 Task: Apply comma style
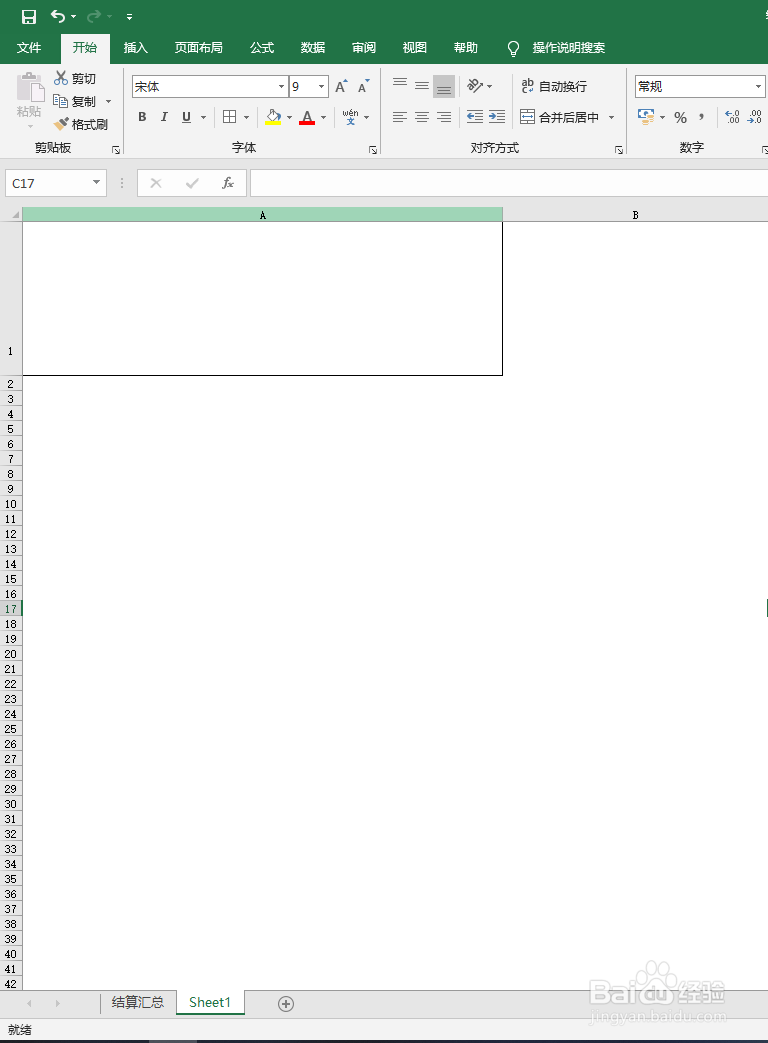(702, 117)
